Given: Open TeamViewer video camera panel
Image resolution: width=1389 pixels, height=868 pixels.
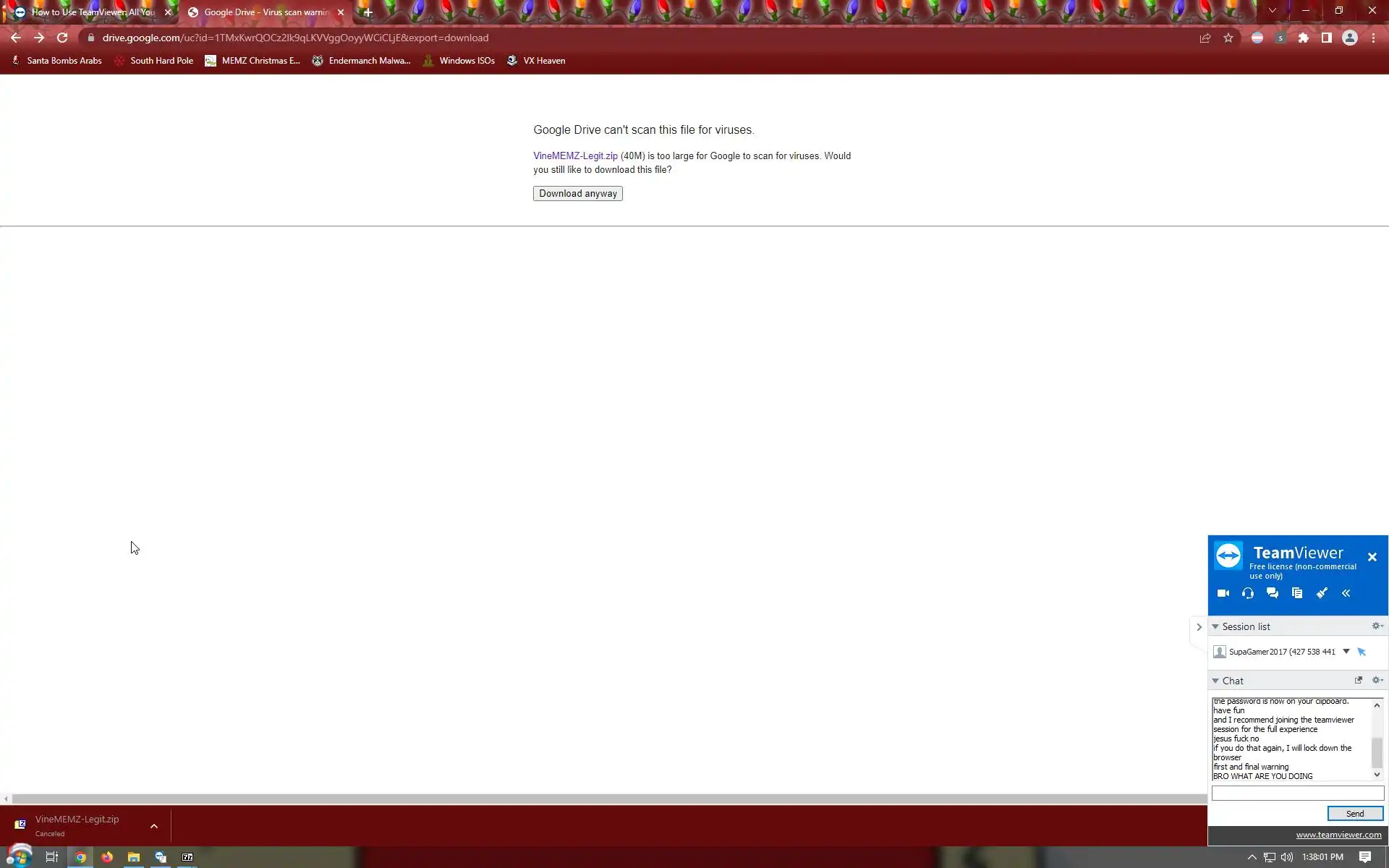Looking at the screenshot, I should point(1223,593).
